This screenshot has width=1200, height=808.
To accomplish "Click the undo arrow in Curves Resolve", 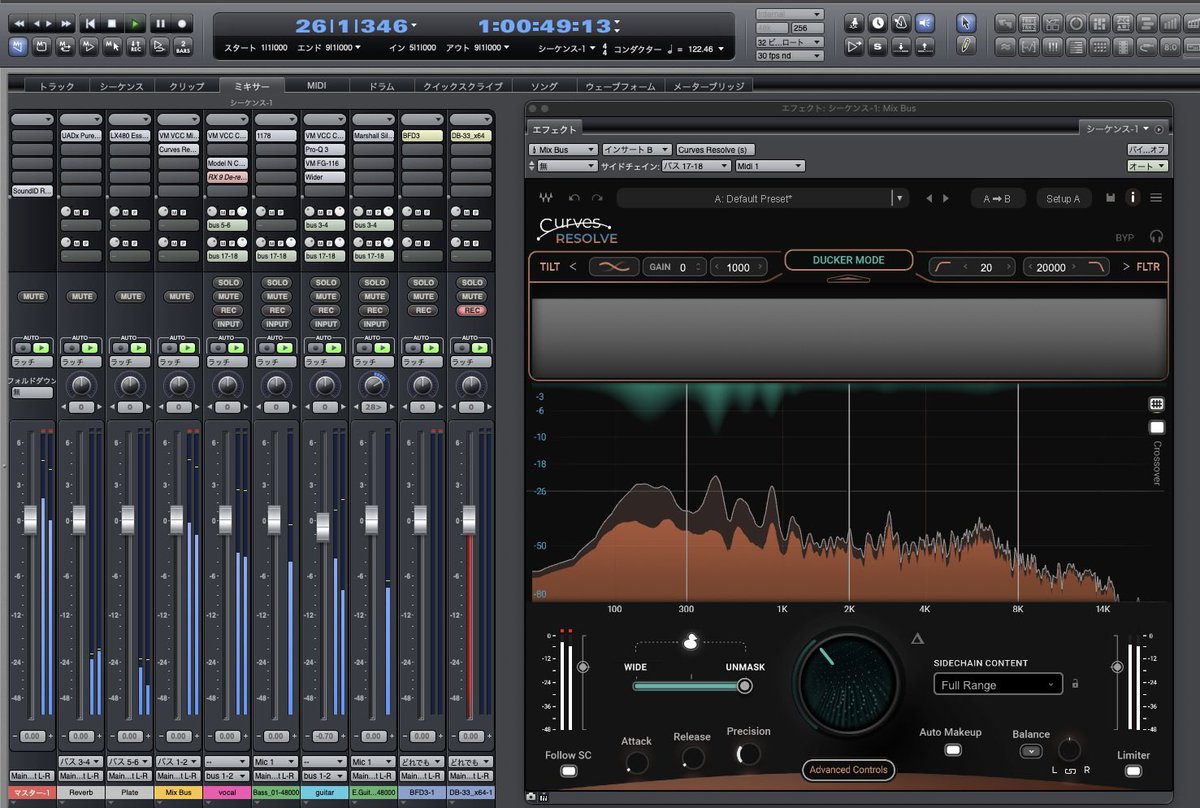I will 574,198.
